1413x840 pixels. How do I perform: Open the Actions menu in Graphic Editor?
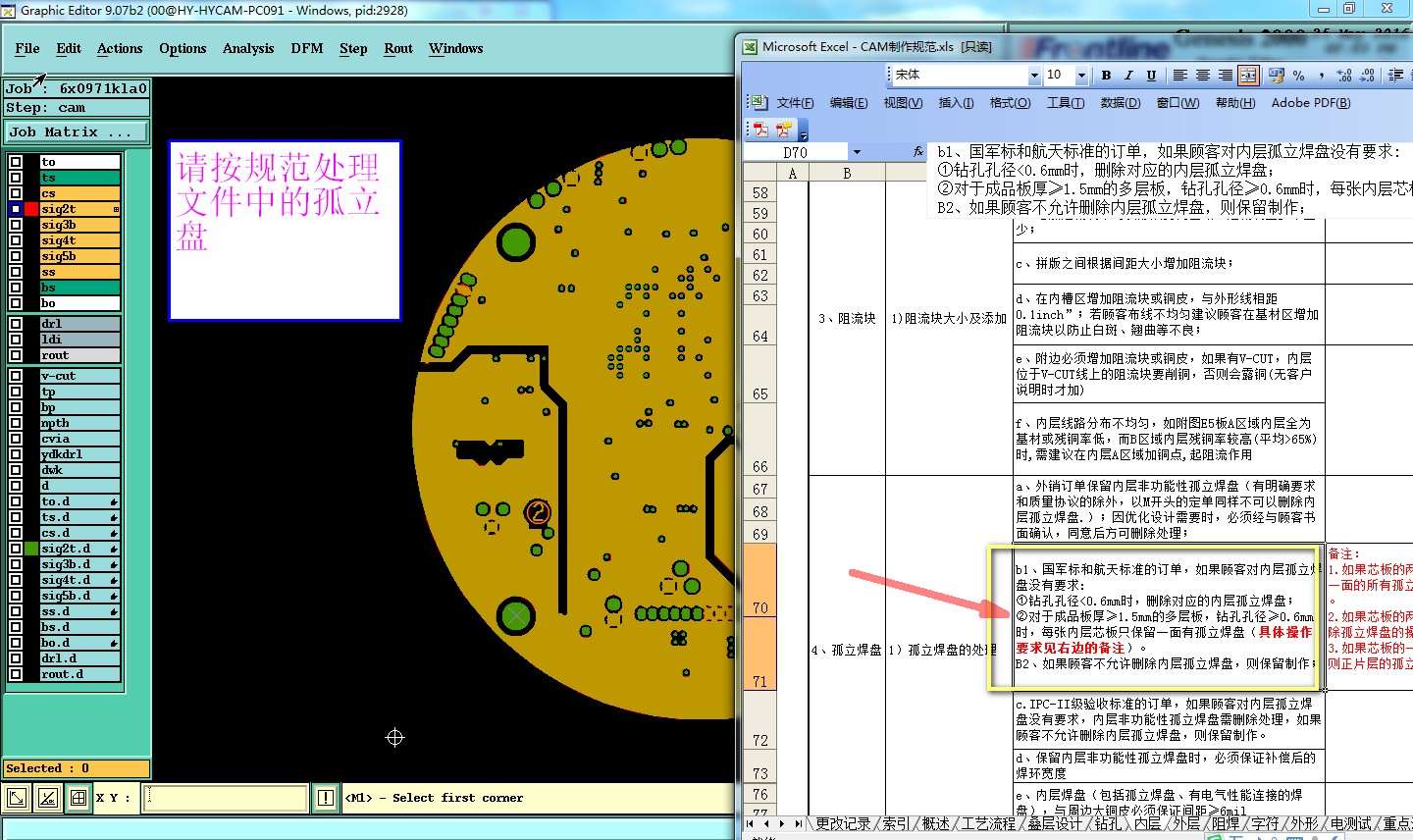tap(120, 49)
